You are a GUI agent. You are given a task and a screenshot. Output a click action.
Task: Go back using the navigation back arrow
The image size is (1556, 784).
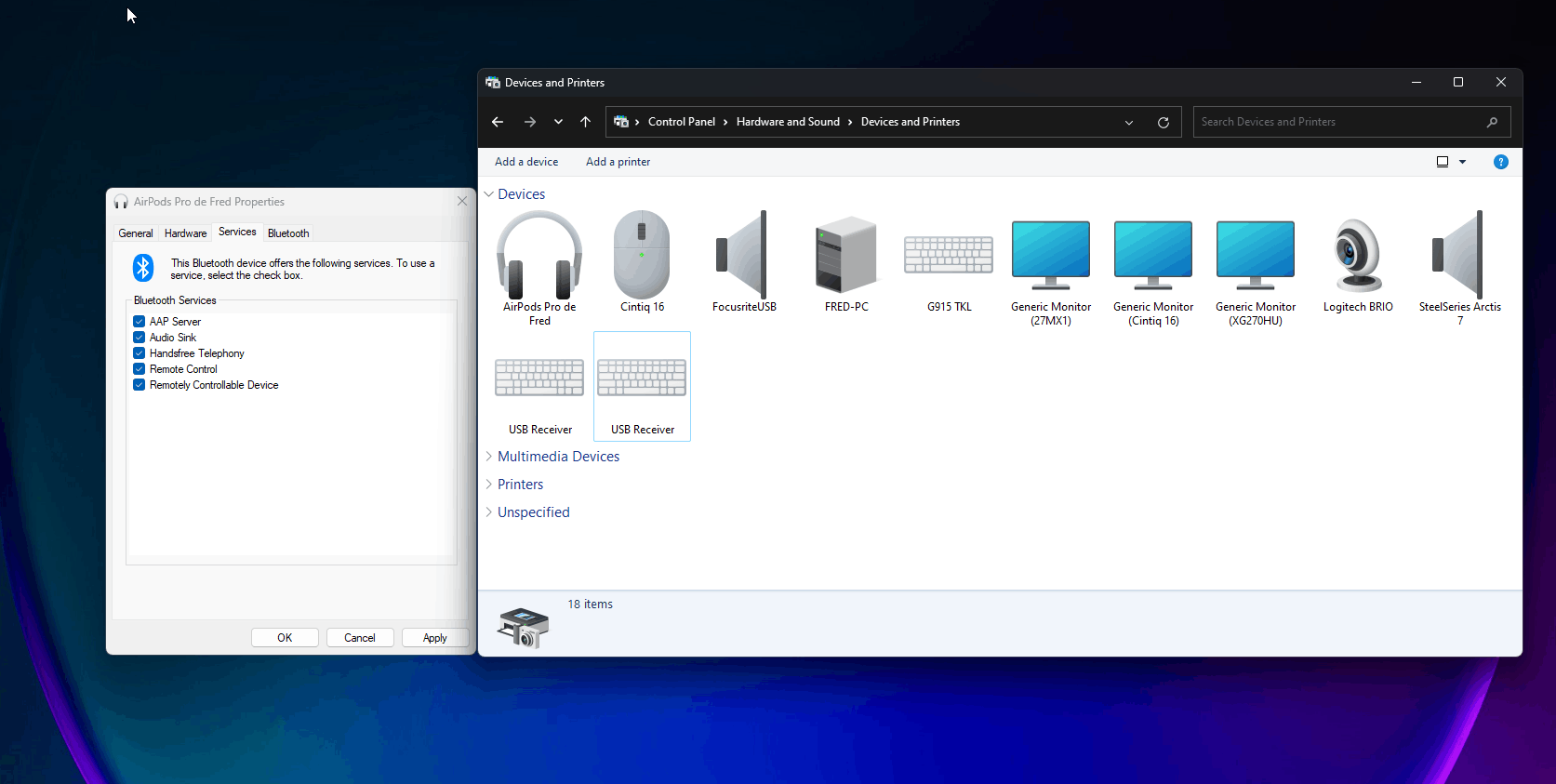click(498, 122)
